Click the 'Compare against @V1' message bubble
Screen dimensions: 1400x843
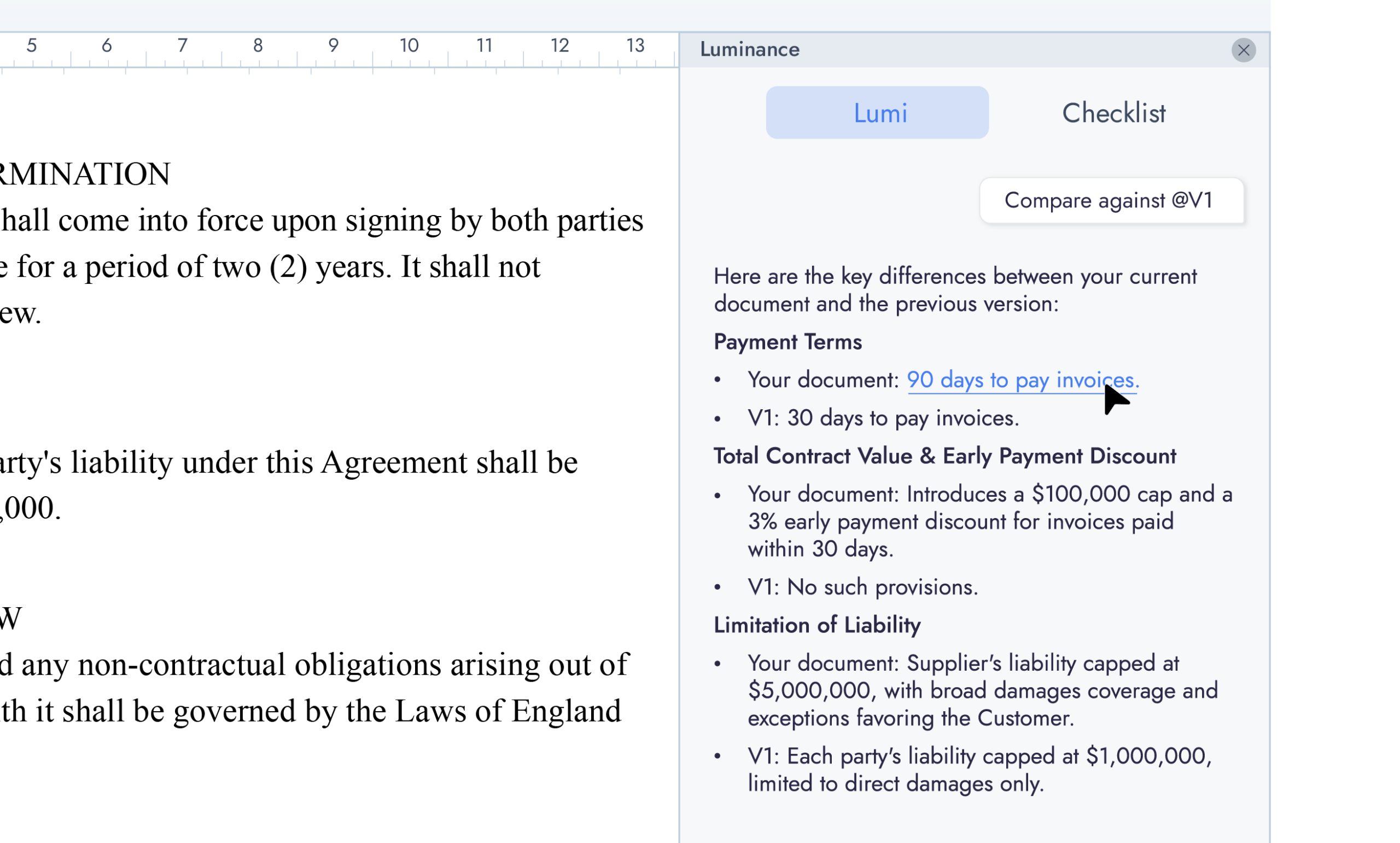pyautogui.click(x=1111, y=201)
